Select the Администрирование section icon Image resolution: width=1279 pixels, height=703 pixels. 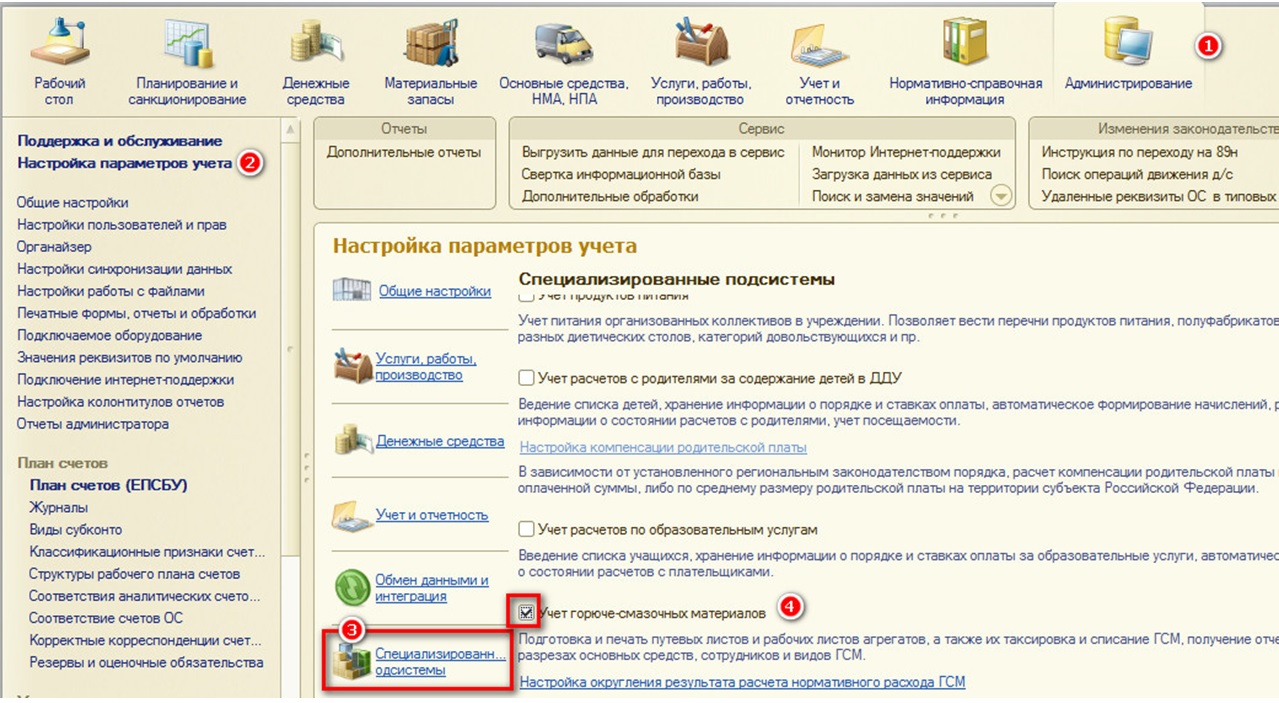(x=1127, y=42)
